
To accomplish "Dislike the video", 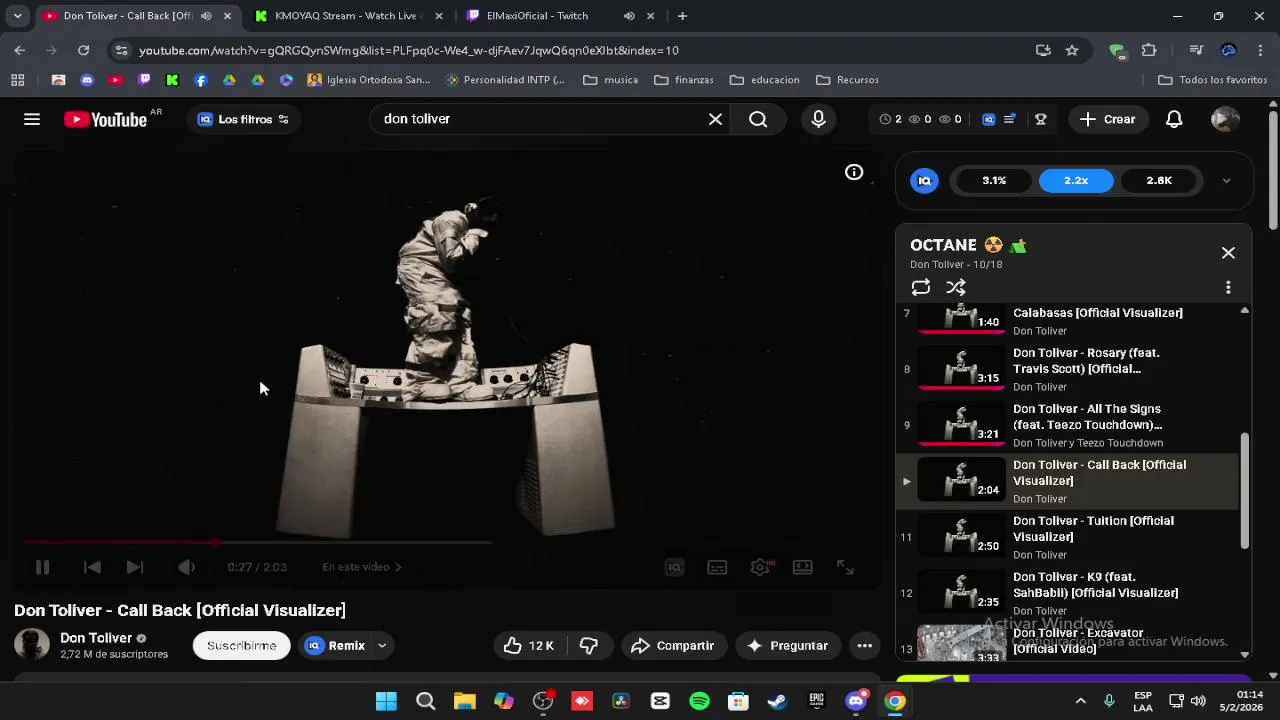I will (589, 645).
